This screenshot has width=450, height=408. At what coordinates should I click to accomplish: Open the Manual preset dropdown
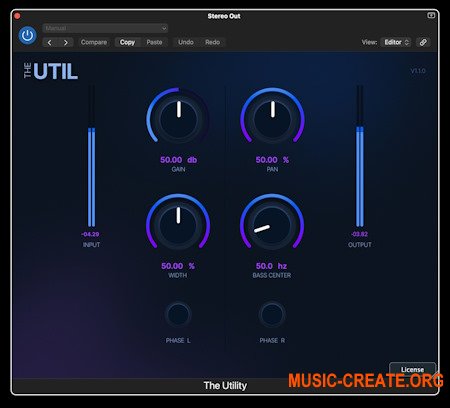[x=105, y=28]
